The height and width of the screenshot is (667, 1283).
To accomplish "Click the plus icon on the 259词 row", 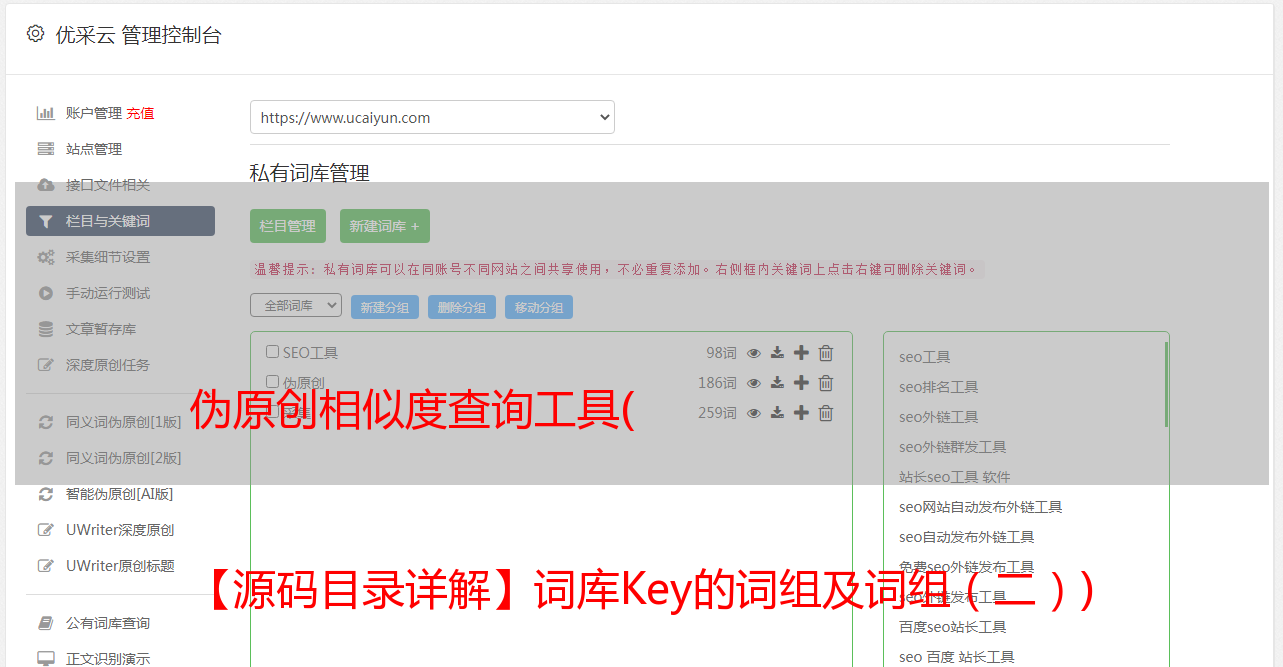I will point(801,413).
